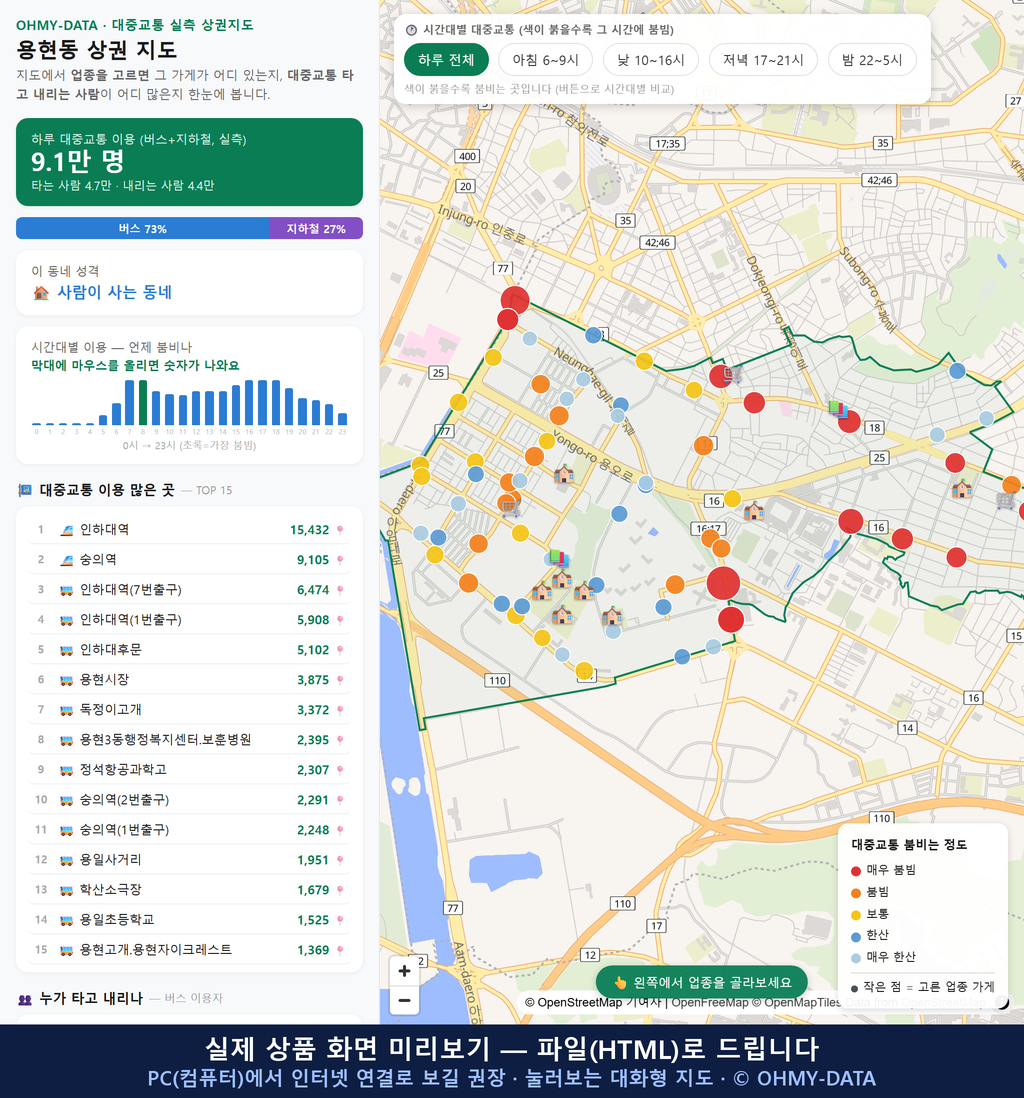Click the pin icon on 인하대역 15,432 row
The height and width of the screenshot is (1098, 1024).
[340, 530]
